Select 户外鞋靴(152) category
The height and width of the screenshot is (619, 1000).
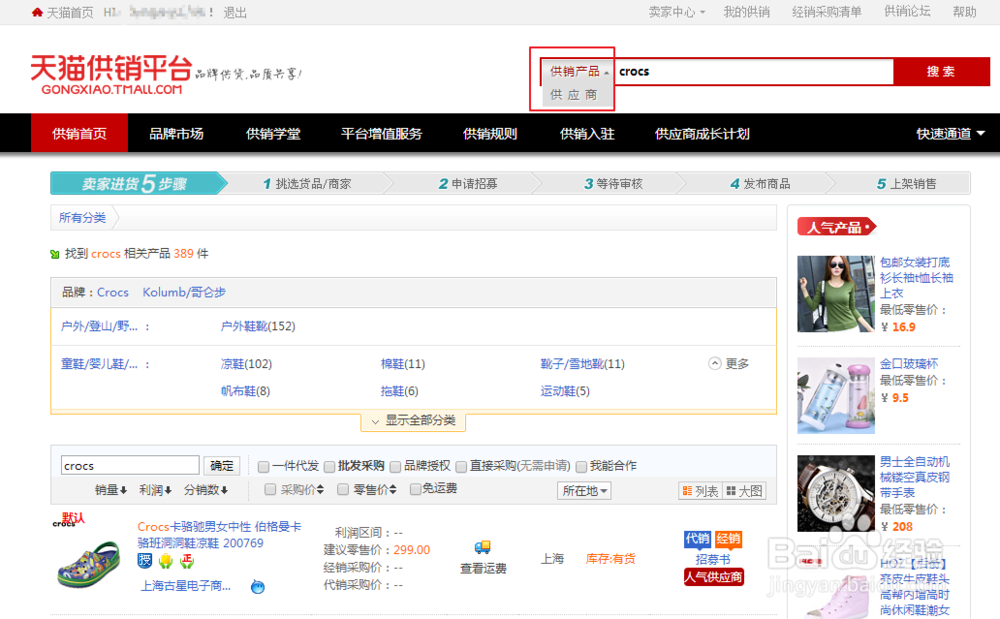pyautogui.click(x=258, y=326)
